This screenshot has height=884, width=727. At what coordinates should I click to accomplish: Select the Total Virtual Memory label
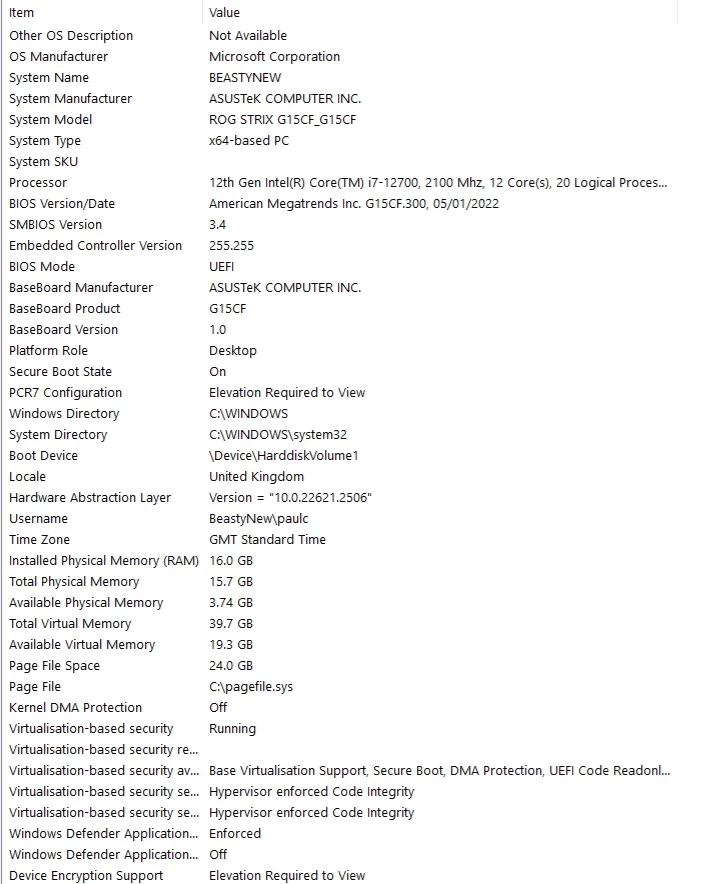(x=70, y=624)
